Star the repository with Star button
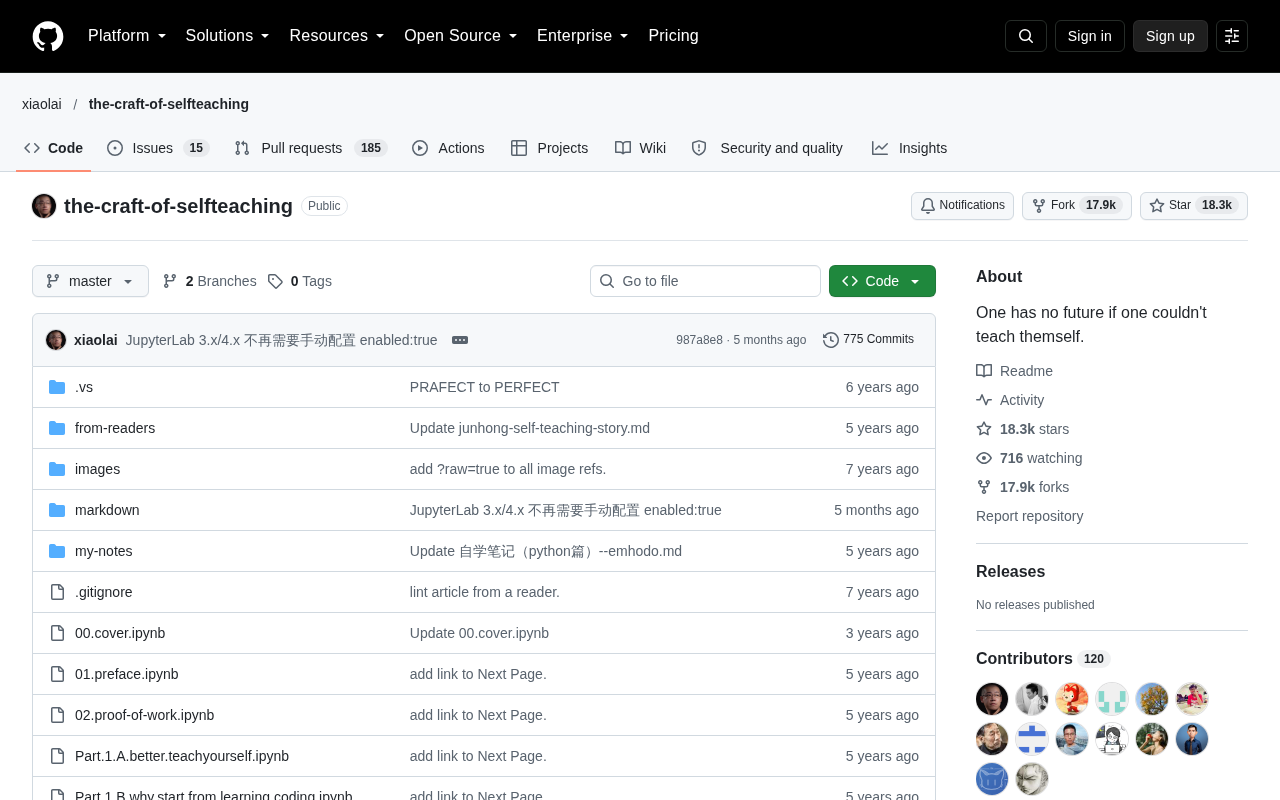 pyautogui.click(x=1194, y=206)
